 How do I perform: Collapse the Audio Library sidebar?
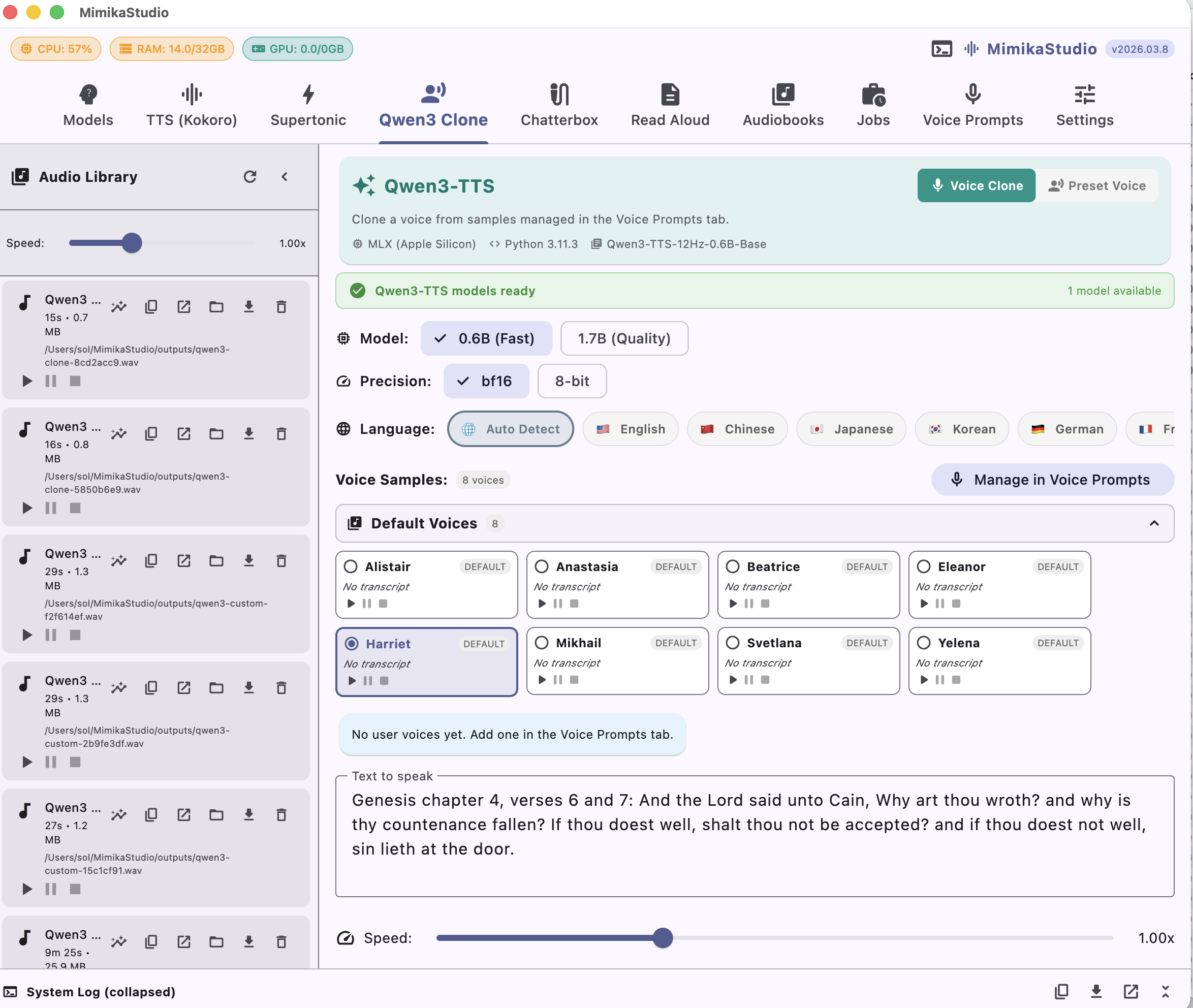point(285,177)
